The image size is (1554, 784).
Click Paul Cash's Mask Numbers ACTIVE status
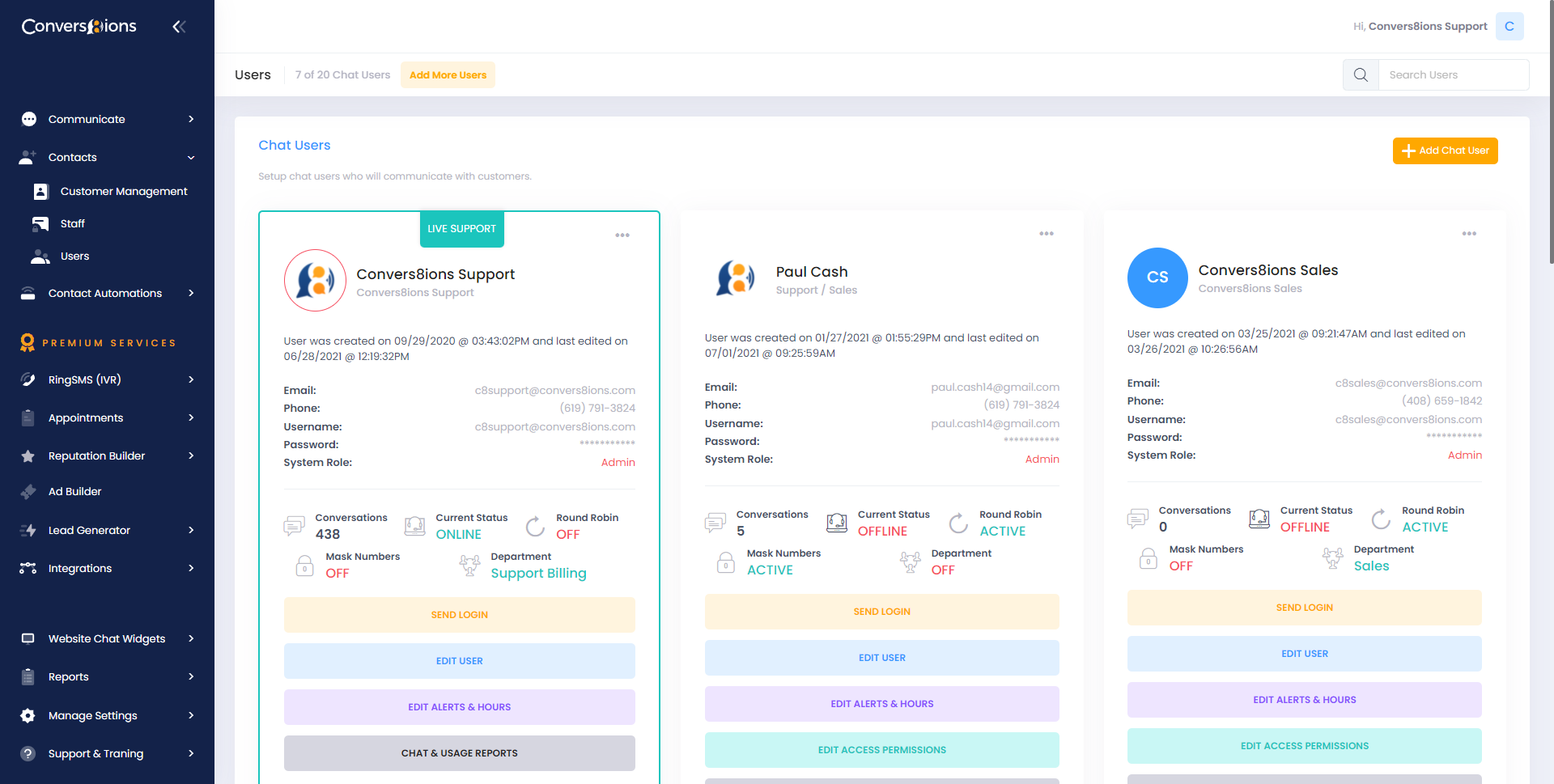point(769,570)
